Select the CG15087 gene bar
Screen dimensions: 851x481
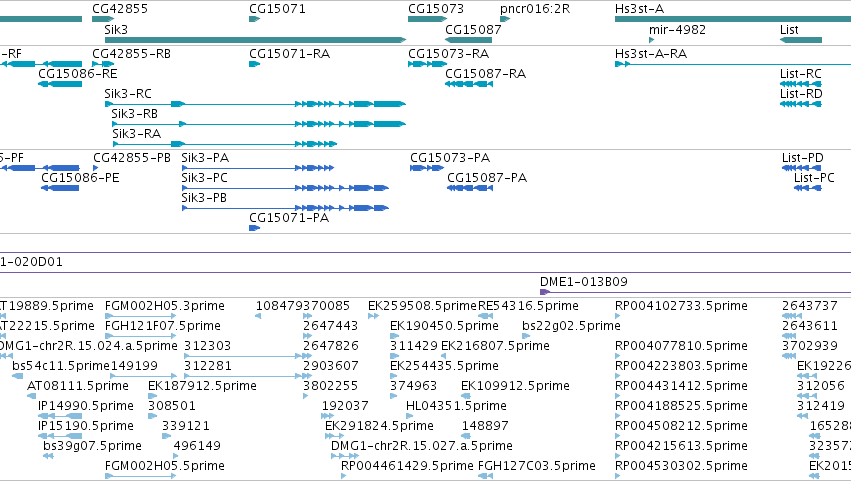tap(468, 40)
